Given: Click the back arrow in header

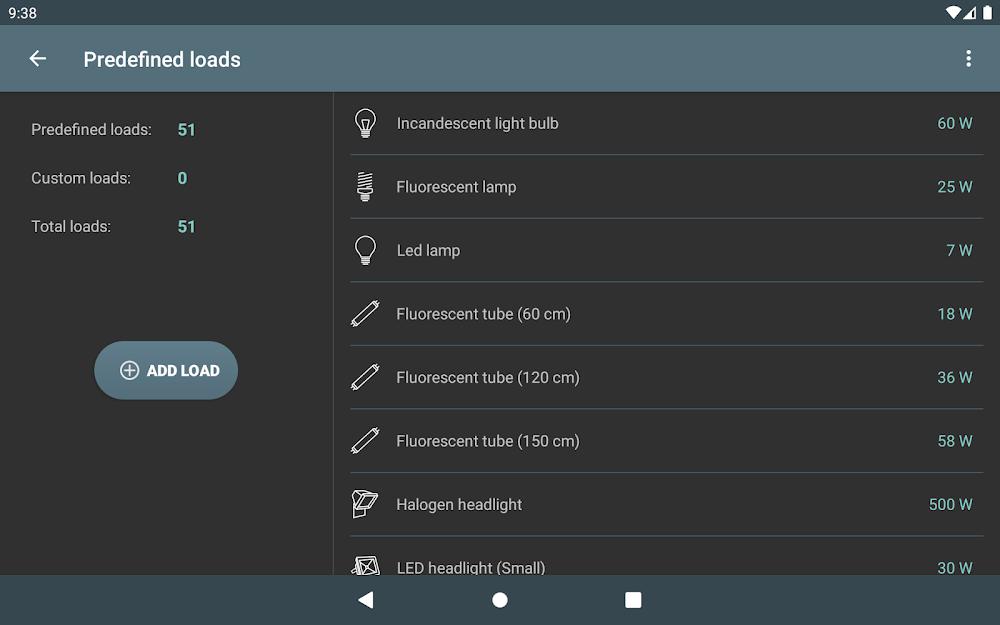Looking at the screenshot, I should (38, 59).
